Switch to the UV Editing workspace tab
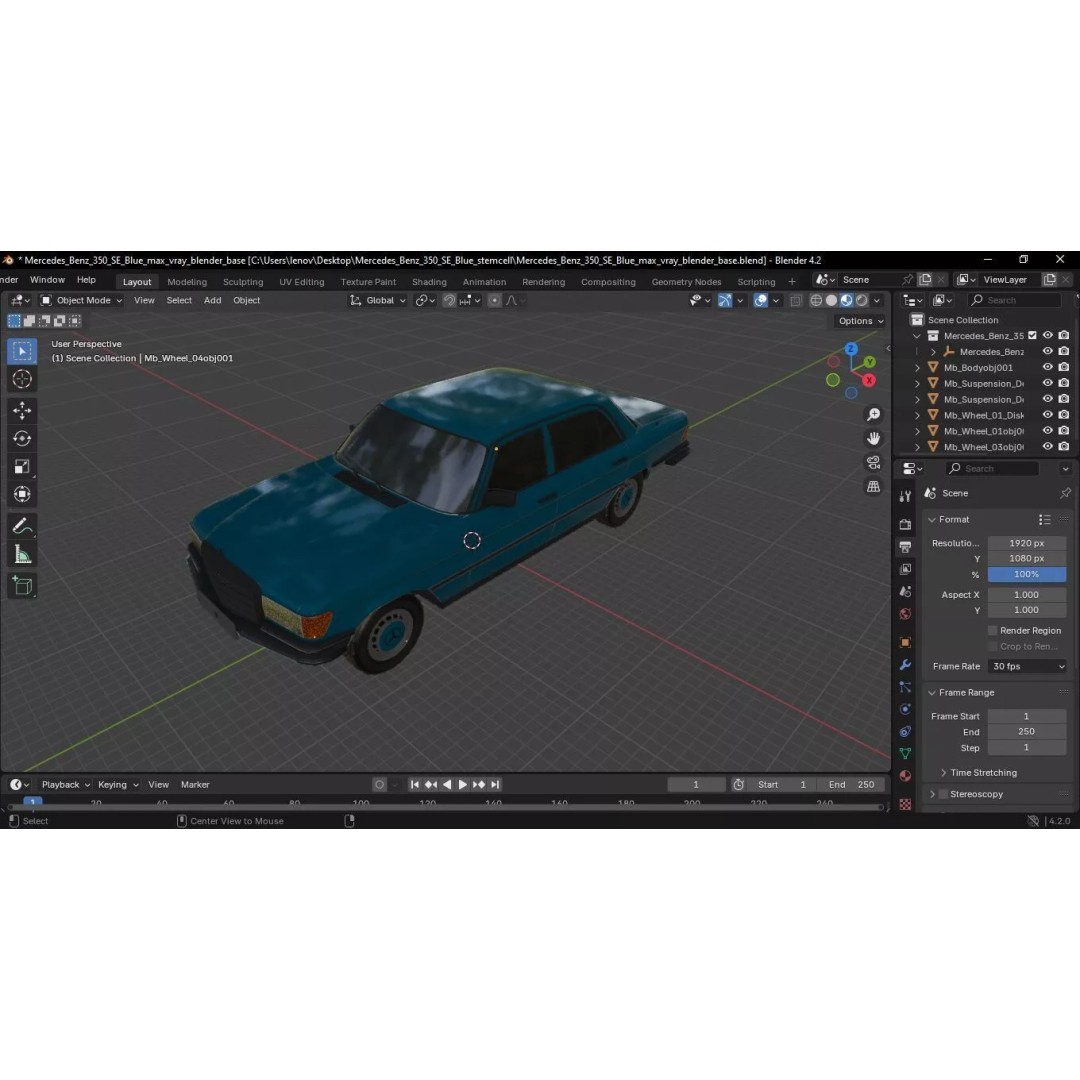 (x=302, y=282)
